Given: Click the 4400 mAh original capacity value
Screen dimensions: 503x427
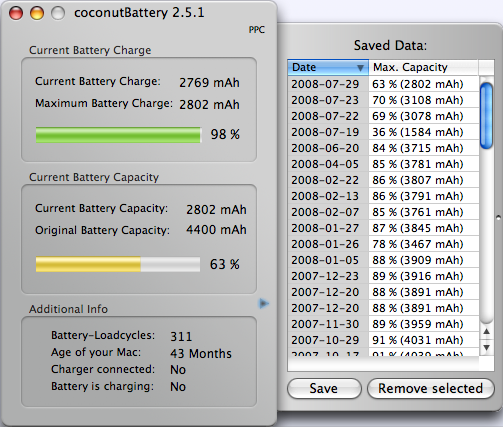Looking at the screenshot, I should pos(216,230).
